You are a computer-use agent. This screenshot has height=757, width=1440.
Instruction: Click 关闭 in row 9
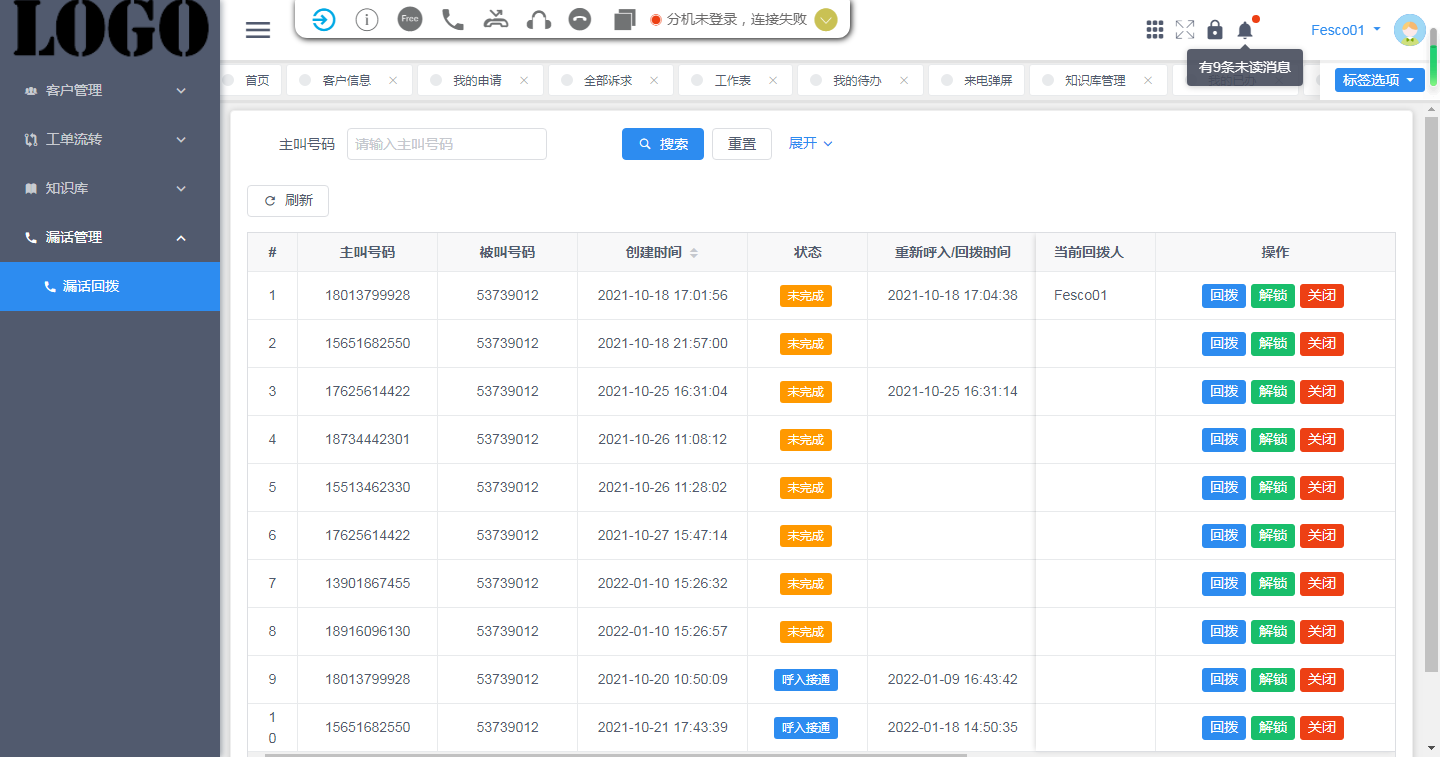click(1322, 680)
